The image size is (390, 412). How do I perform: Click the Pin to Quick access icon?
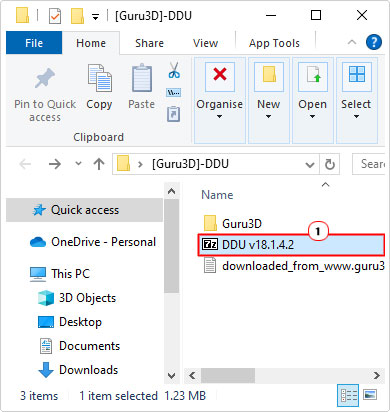[x=45, y=78]
